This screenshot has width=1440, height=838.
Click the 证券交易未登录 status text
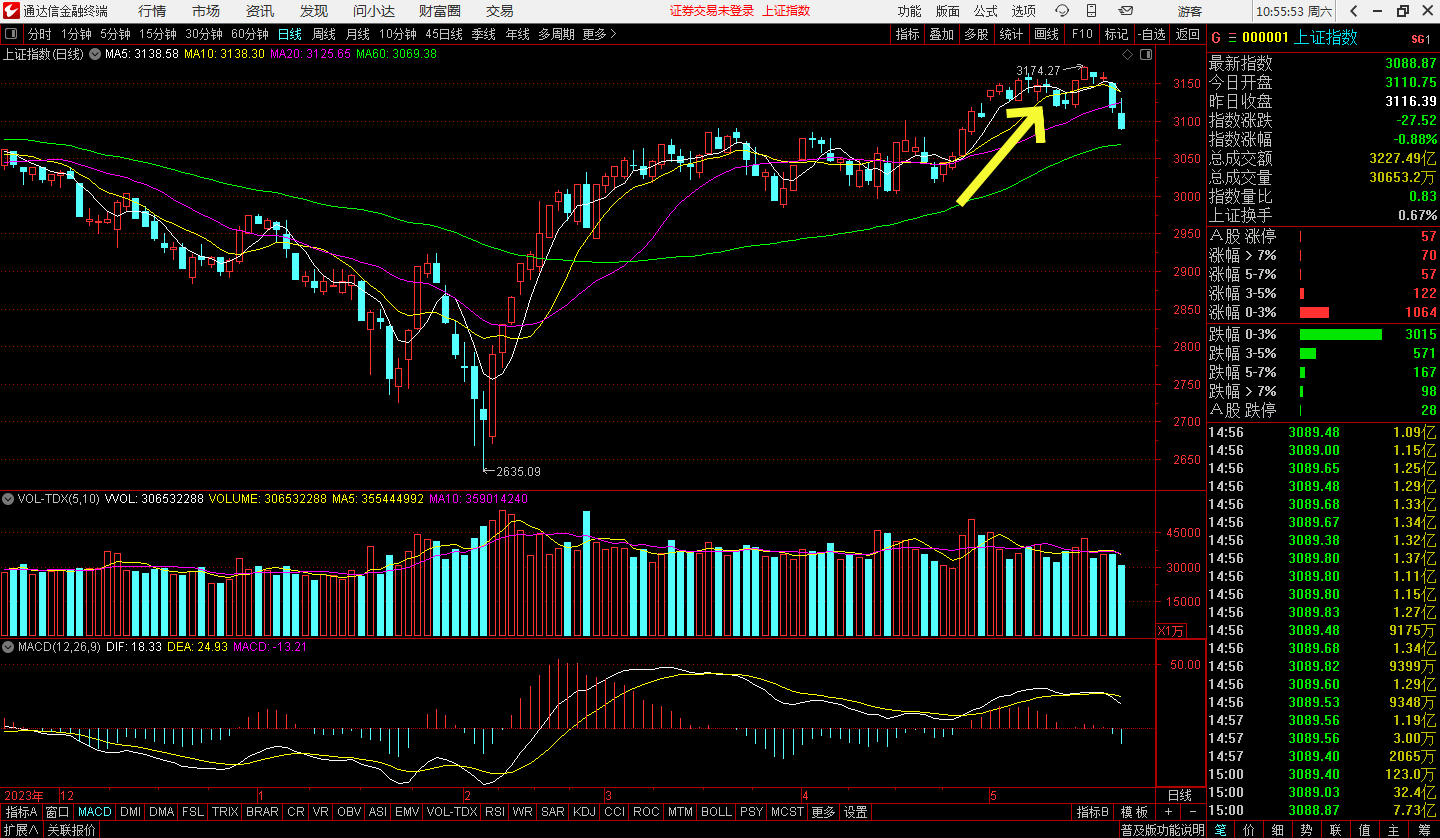(712, 11)
